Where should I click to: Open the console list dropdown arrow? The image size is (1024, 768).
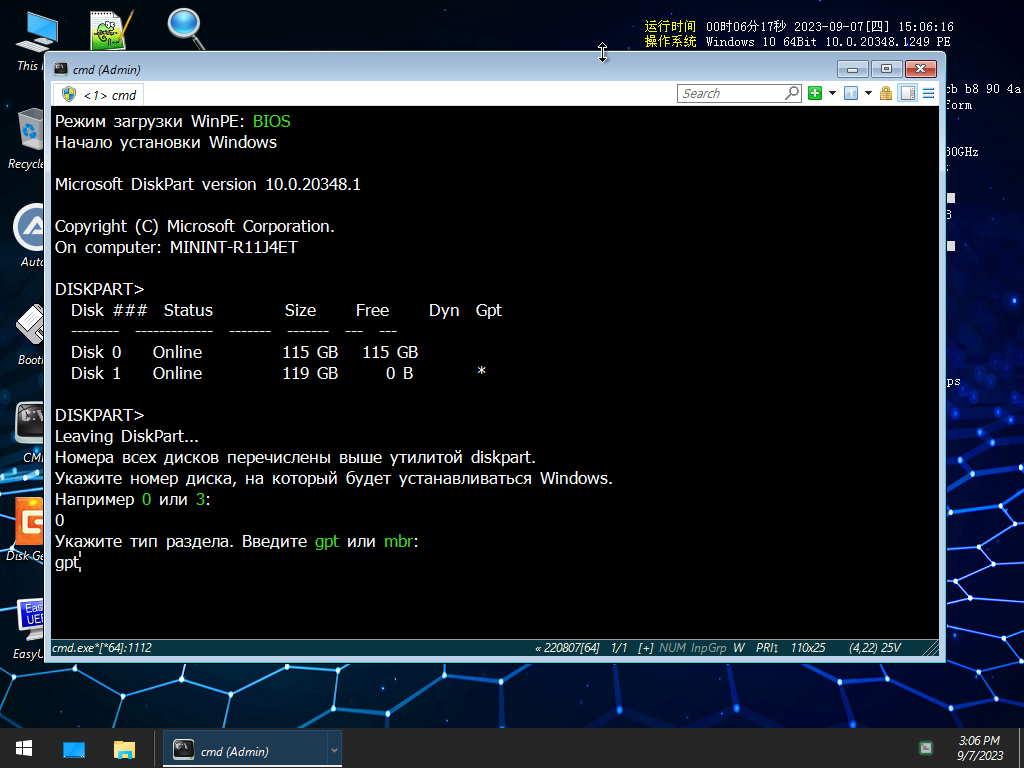(868, 93)
